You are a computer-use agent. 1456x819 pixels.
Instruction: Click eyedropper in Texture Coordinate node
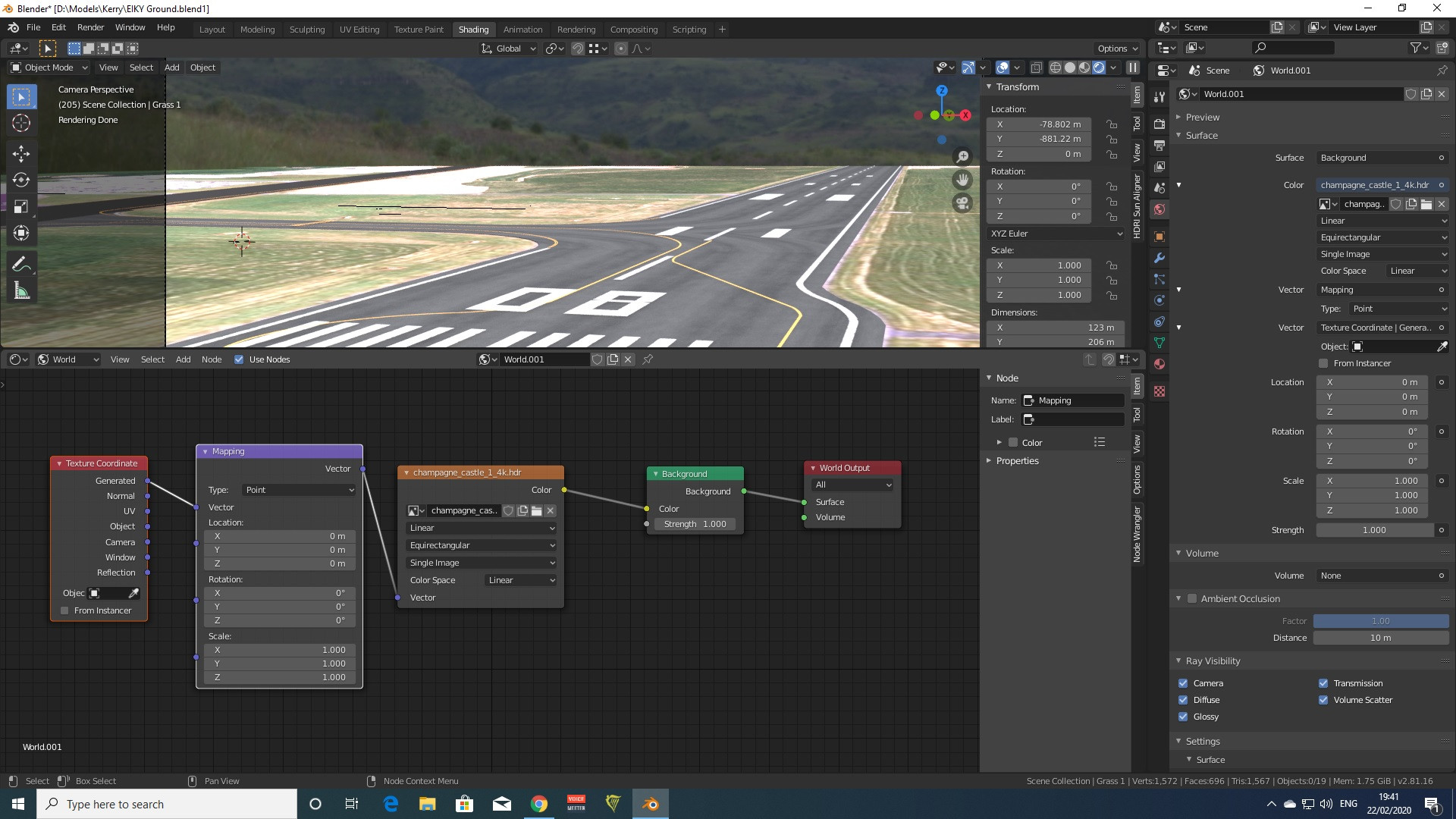click(133, 593)
